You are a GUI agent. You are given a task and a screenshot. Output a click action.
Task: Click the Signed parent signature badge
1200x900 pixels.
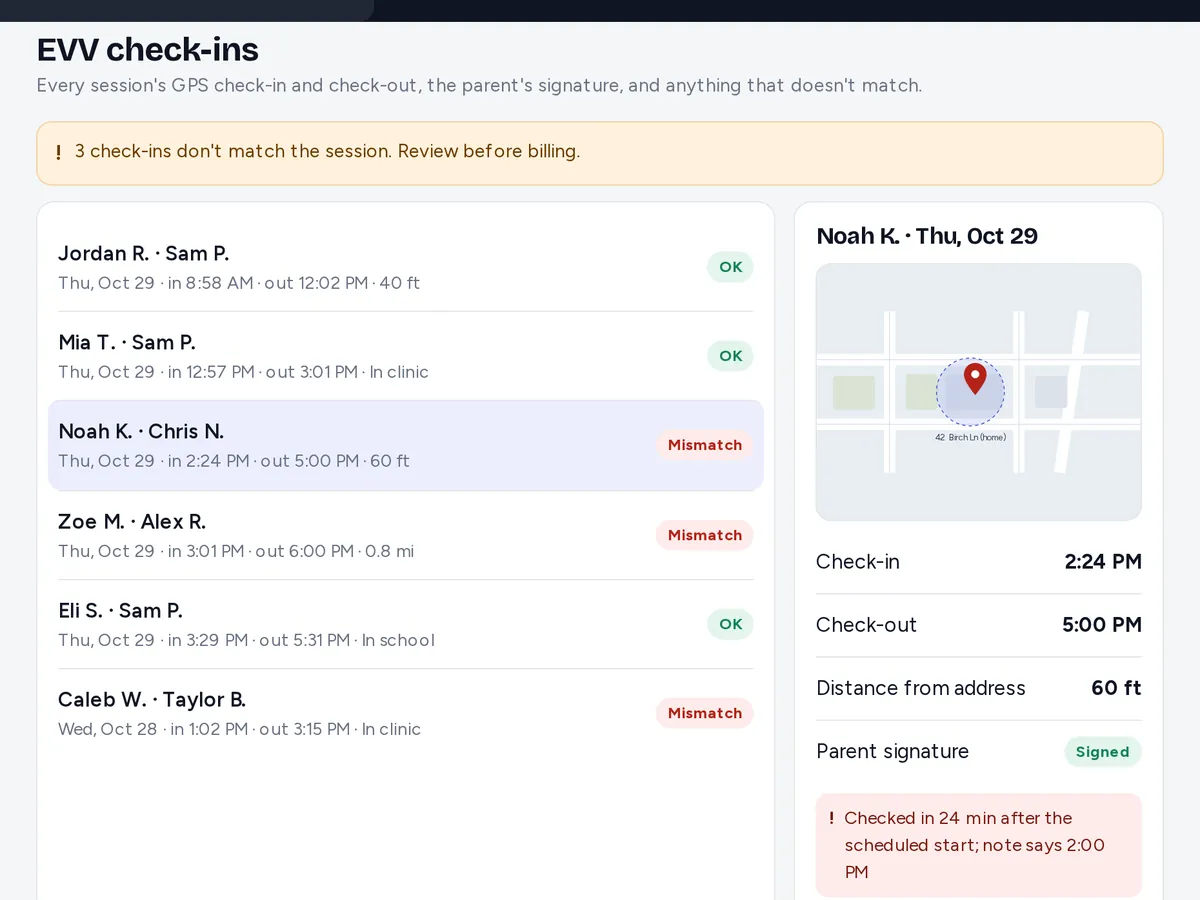(x=1102, y=752)
